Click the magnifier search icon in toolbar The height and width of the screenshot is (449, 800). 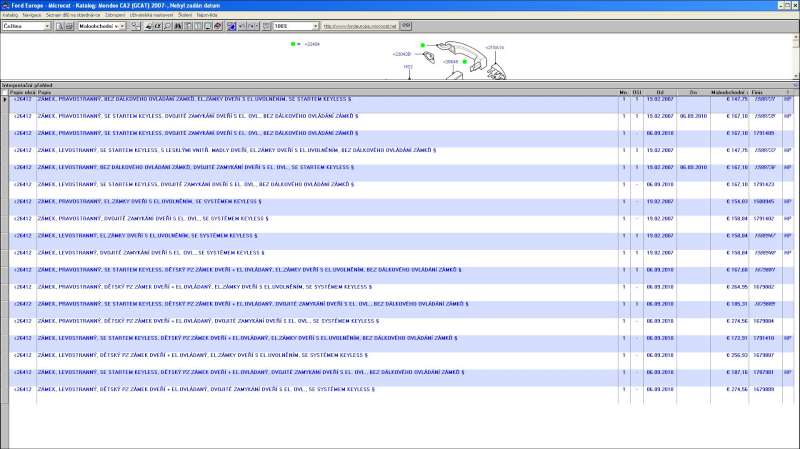pyautogui.click(x=165, y=26)
